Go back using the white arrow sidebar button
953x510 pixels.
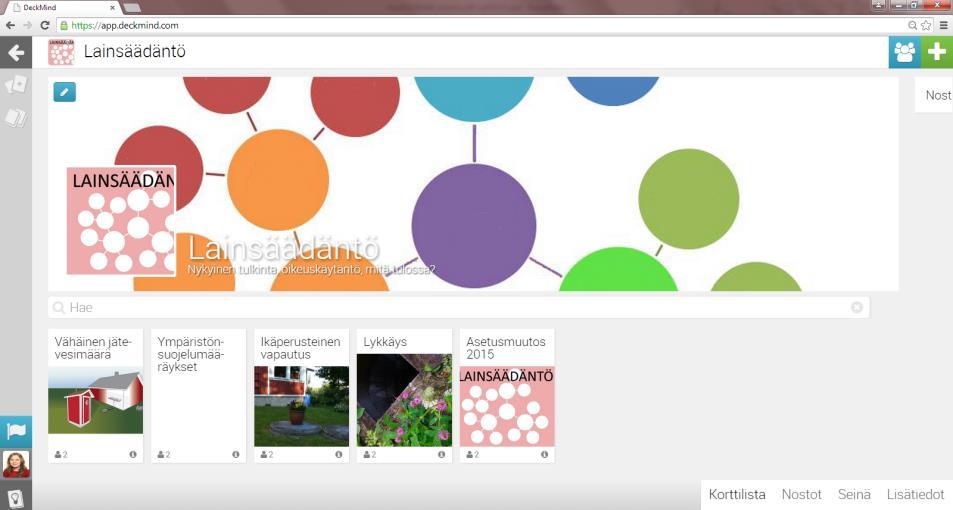(x=16, y=53)
